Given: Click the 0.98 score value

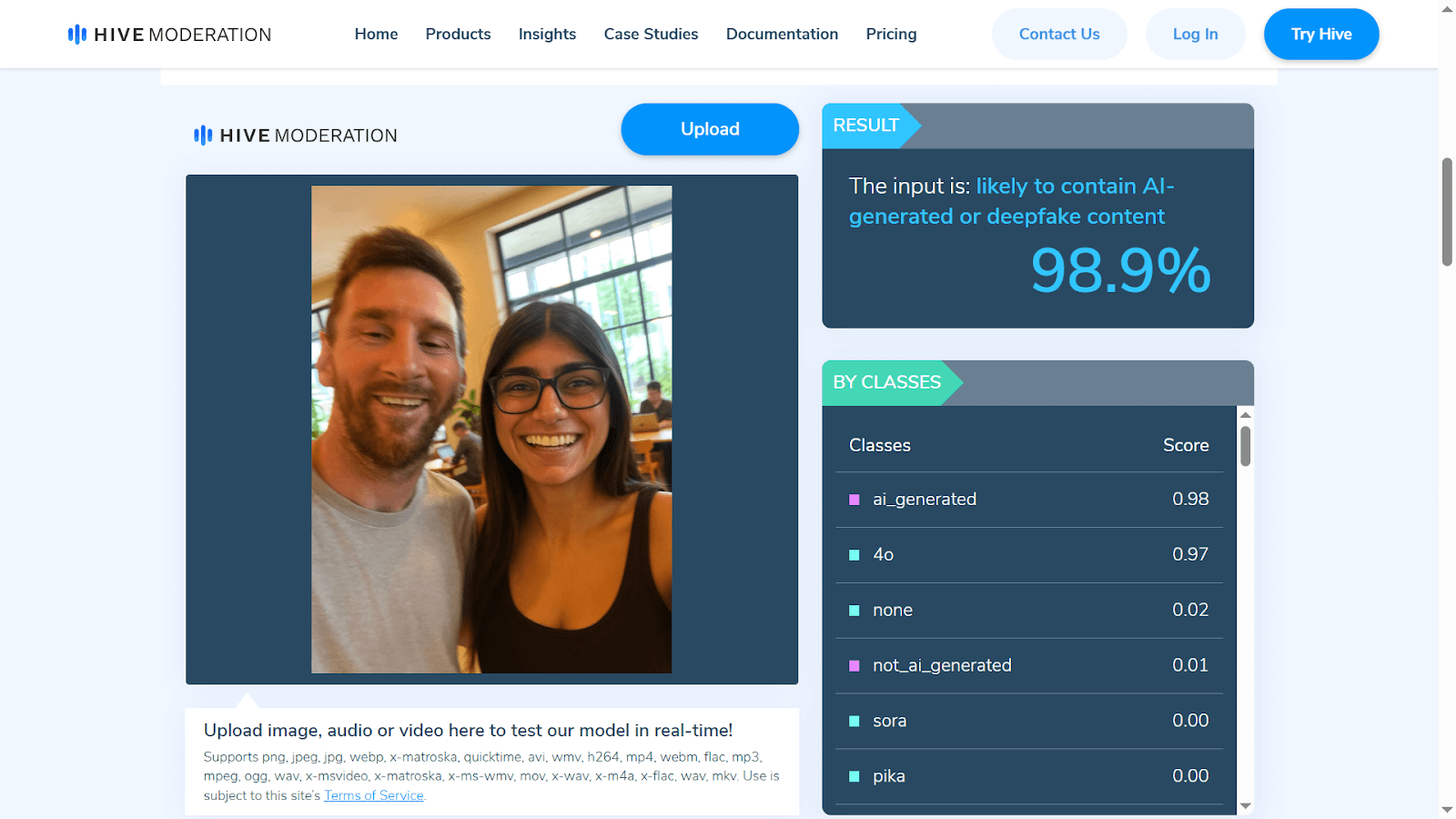Looking at the screenshot, I should 1190,499.
